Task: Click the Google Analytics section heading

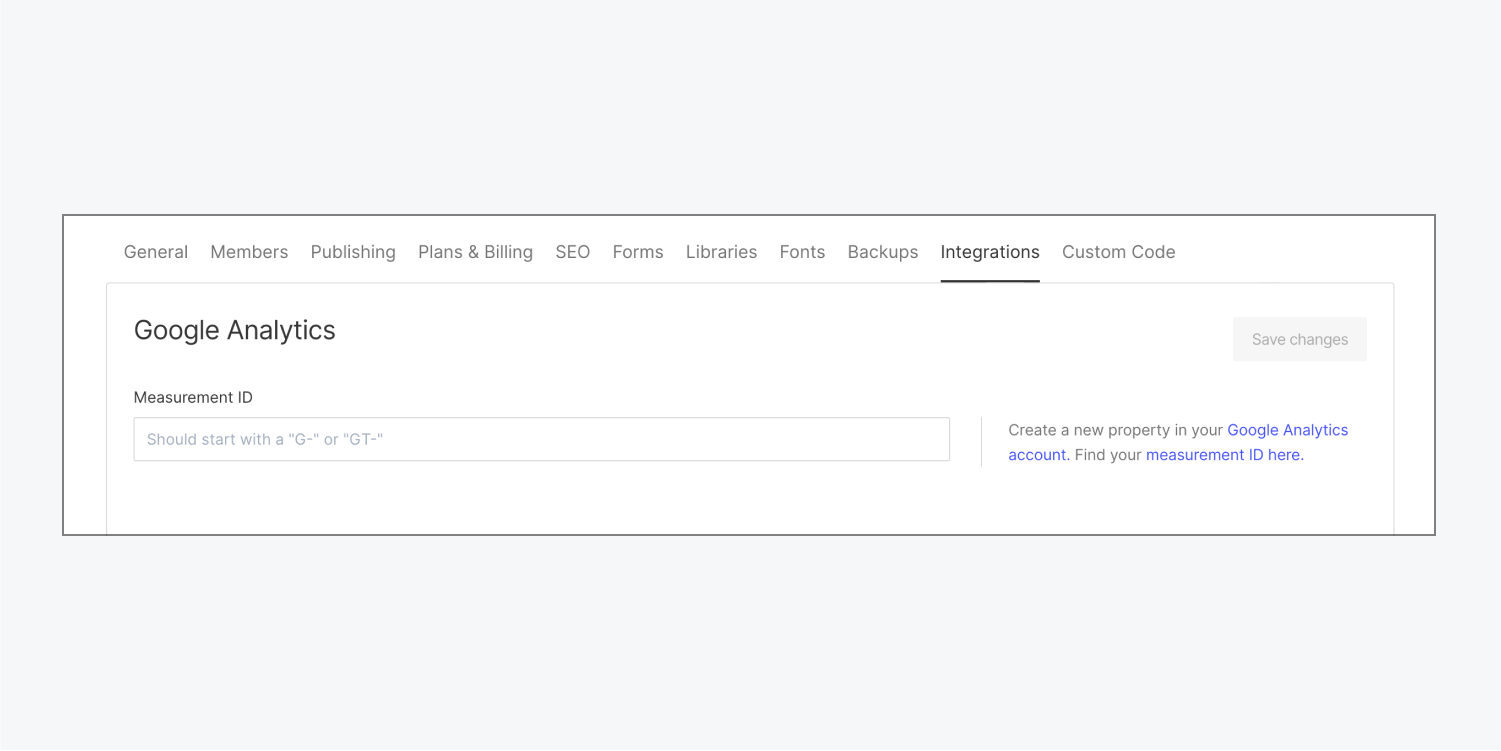Action: [x=235, y=330]
